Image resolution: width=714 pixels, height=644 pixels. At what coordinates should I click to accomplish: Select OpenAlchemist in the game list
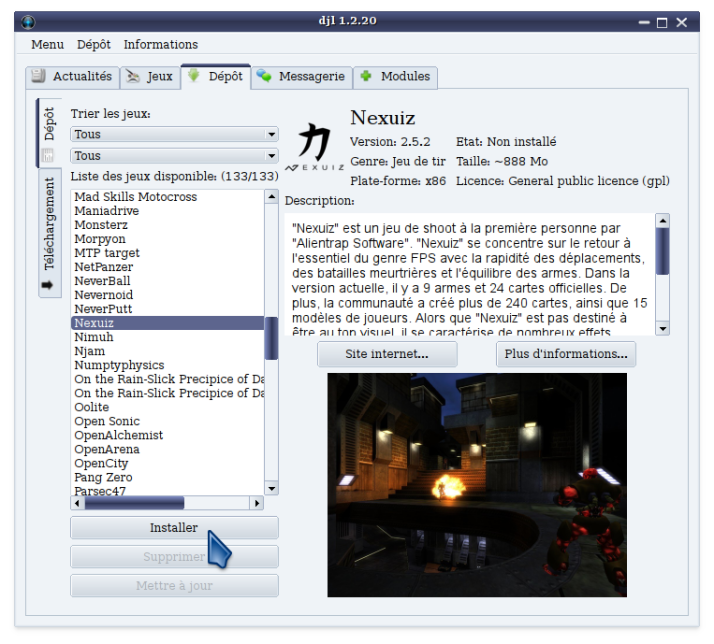click(168, 435)
